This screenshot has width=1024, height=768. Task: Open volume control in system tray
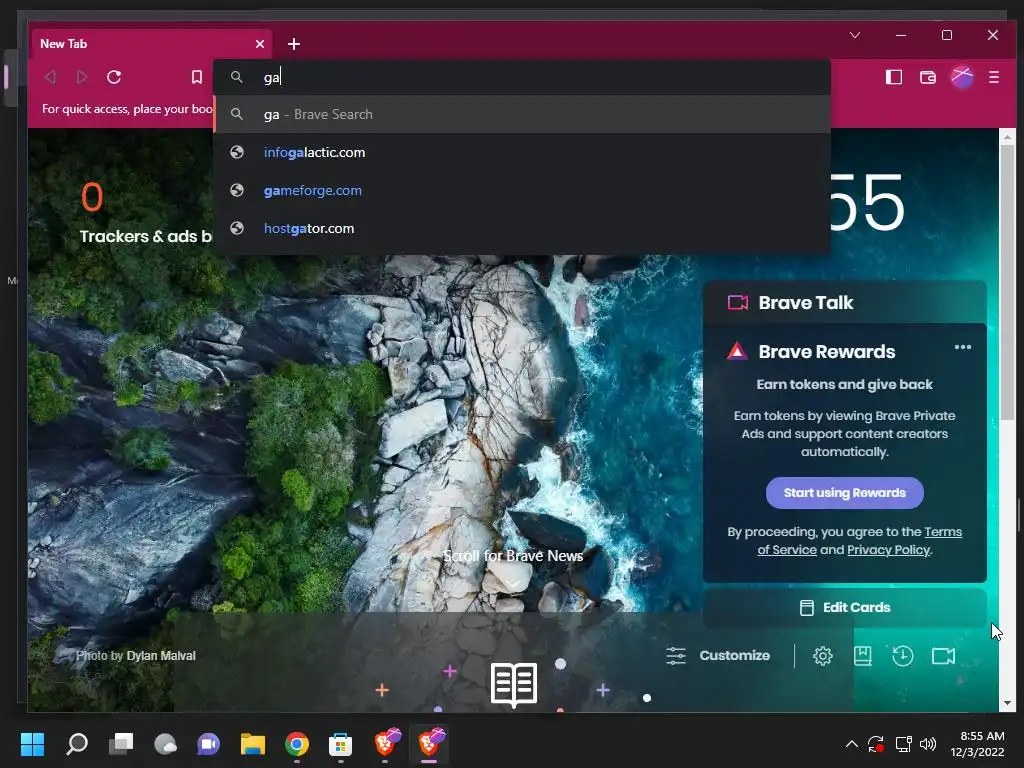click(927, 744)
